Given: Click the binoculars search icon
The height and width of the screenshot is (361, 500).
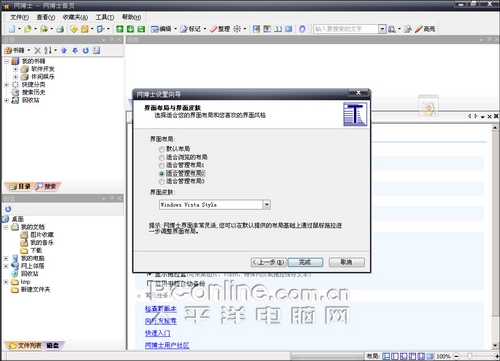Looking at the screenshot, I should click(x=392, y=29).
